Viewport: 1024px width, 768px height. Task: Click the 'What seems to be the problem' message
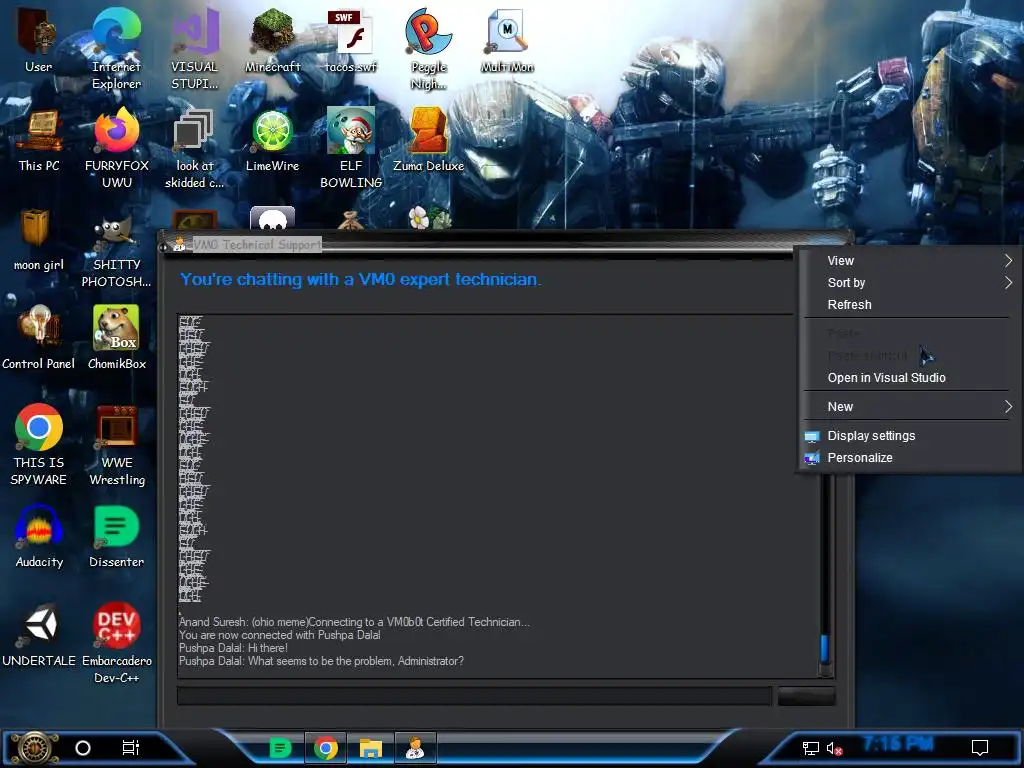coord(321,661)
